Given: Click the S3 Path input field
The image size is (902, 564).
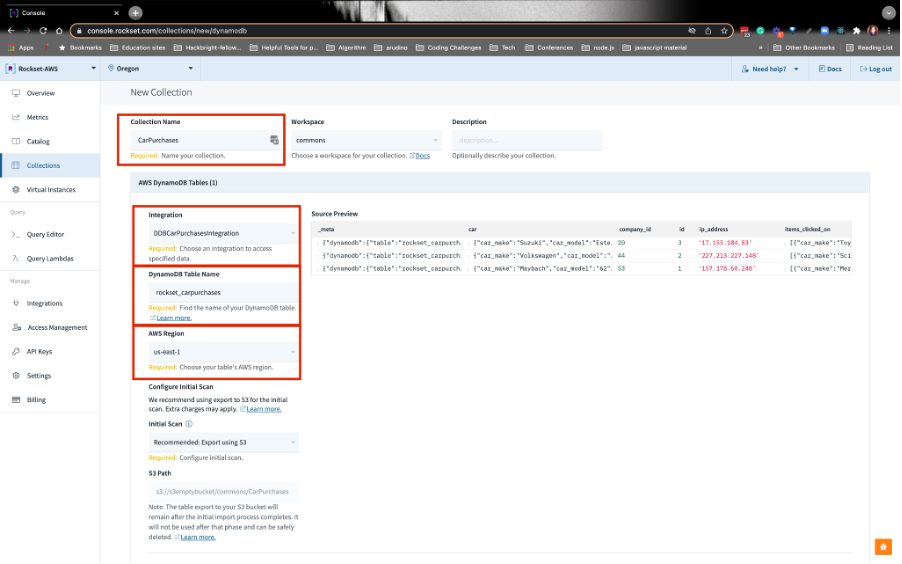Looking at the screenshot, I should pyautogui.click(x=224, y=492).
